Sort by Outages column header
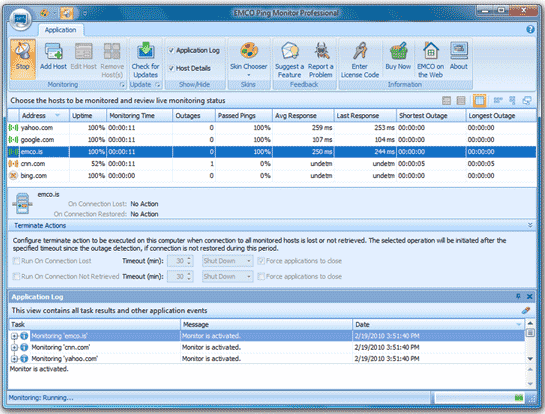This screenshot has height=414, width=545. coord(194,116)
